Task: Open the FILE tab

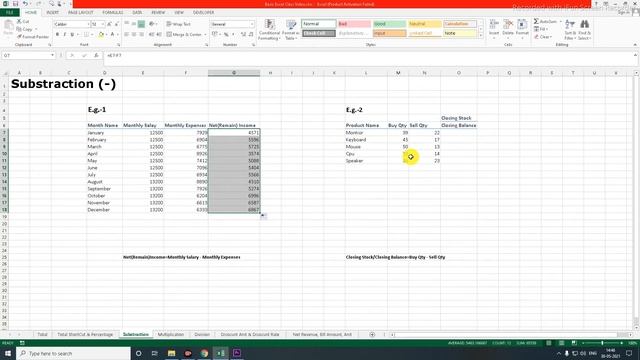Action: (x=9, y=13)
